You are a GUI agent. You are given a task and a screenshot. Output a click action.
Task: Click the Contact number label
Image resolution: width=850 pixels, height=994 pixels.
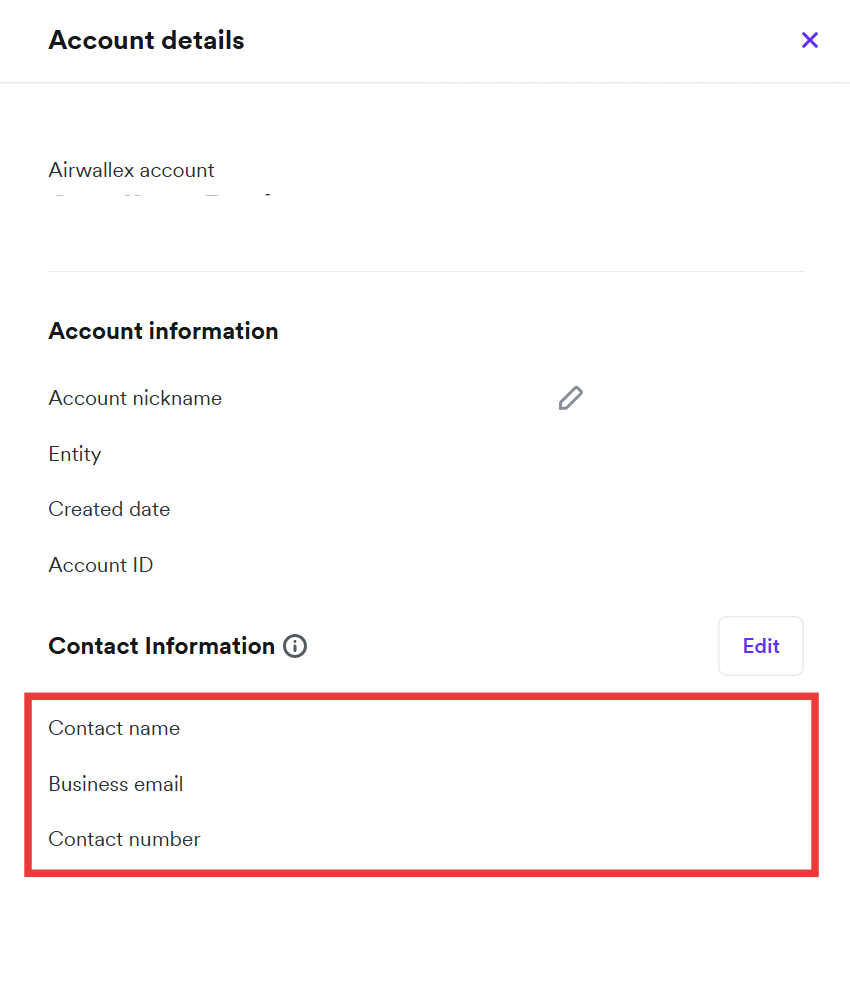pyautogui.click(x=124, y=839)
